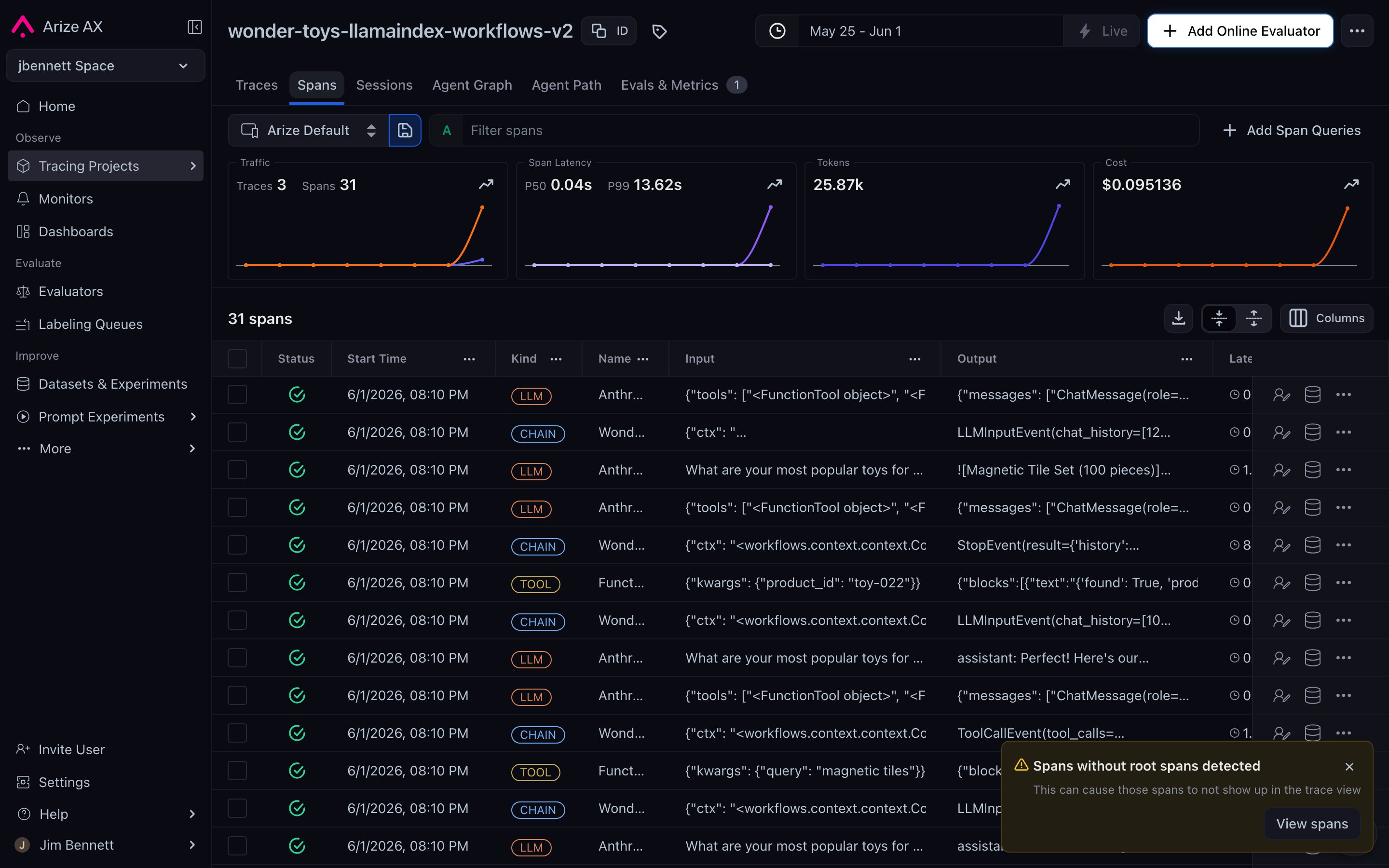Expand Prompt Experiments submenu arrow

(x=193, y=417)
